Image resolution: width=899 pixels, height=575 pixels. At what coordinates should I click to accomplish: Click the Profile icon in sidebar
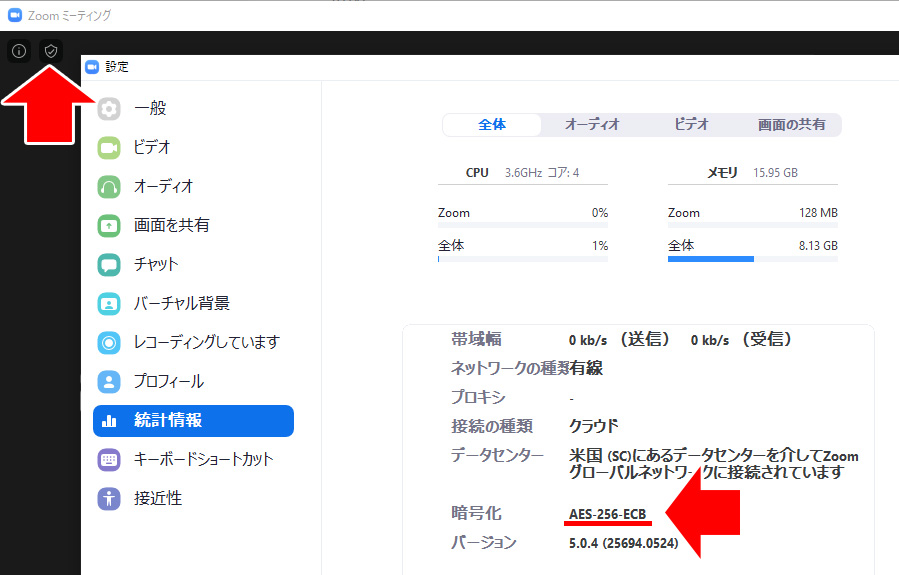pyautogui.click(x=109, y=382)
